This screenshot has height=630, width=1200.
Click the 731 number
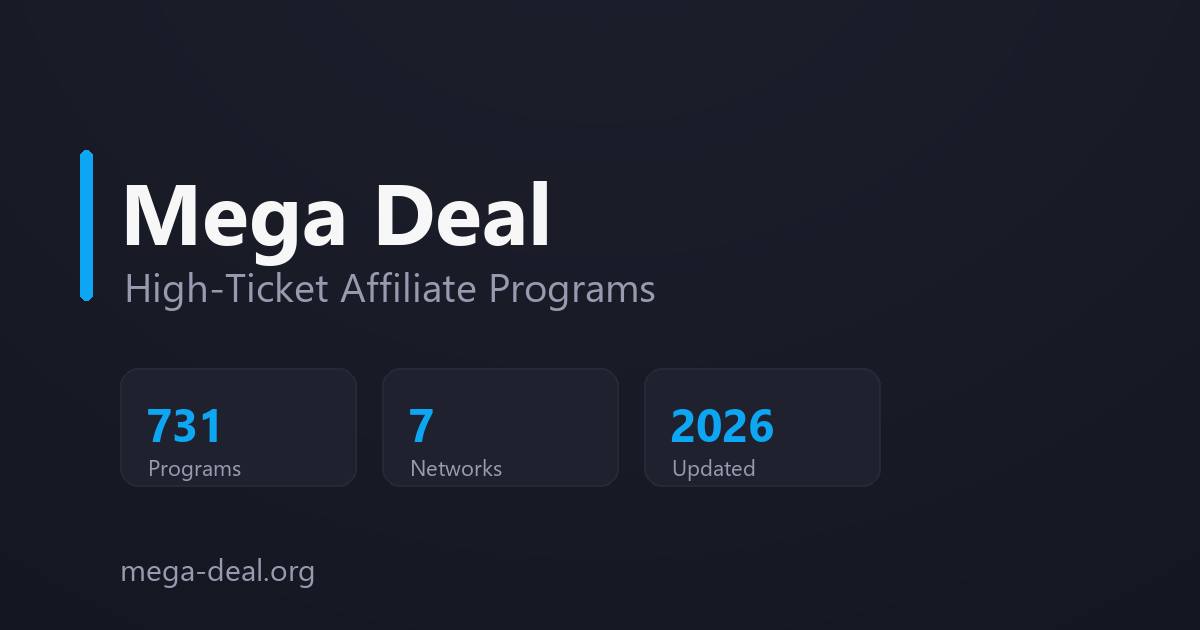pos(184,426)
